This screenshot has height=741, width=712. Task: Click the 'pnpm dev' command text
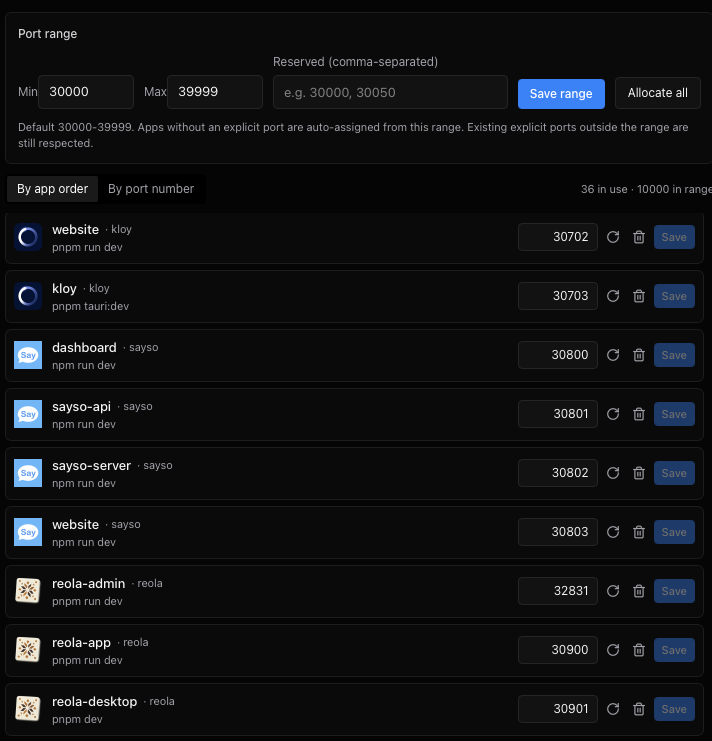pyautogui.click(x=77, y=719)
